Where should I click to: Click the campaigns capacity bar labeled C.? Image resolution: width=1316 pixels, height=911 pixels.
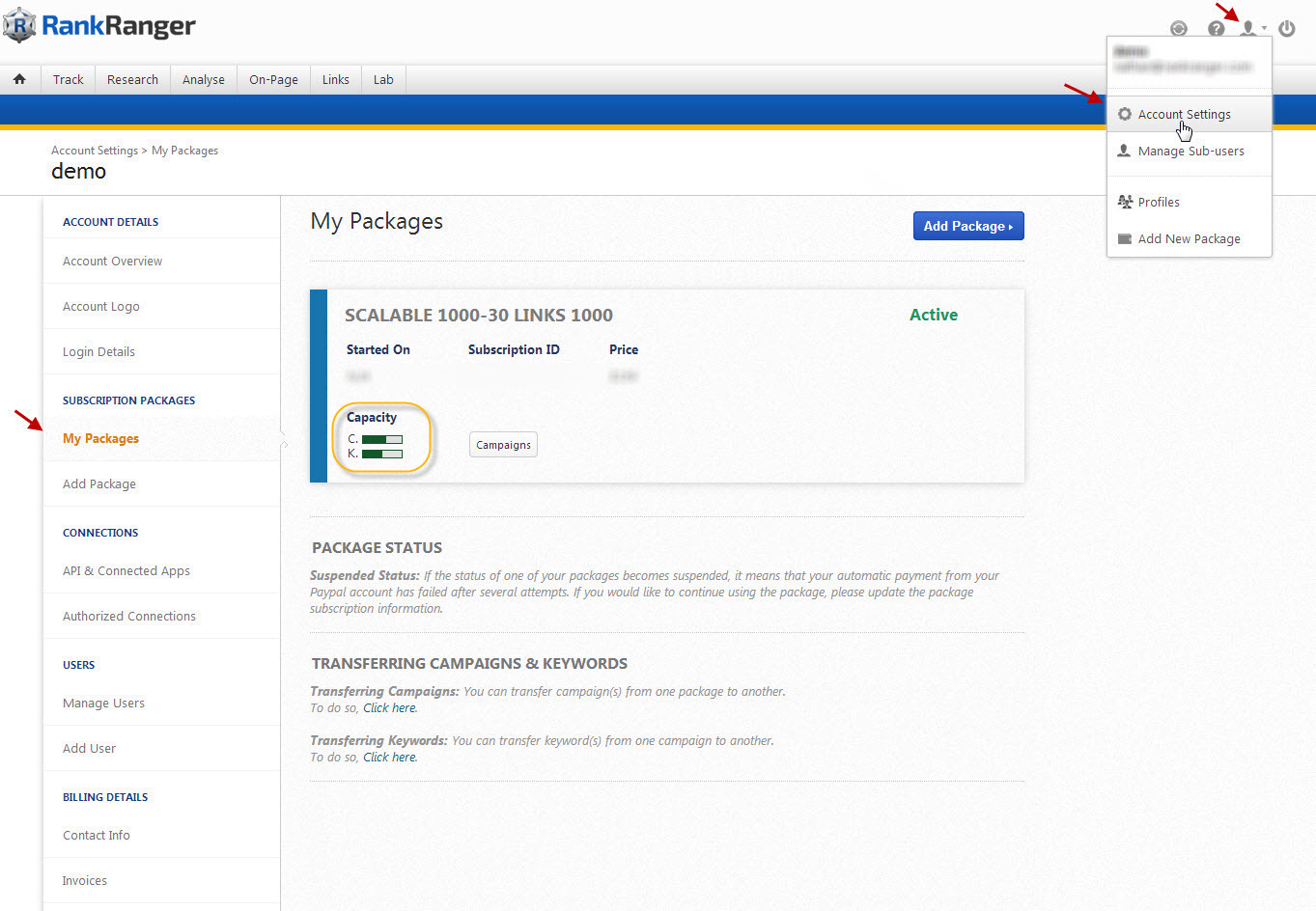click(x=381, y=439)
